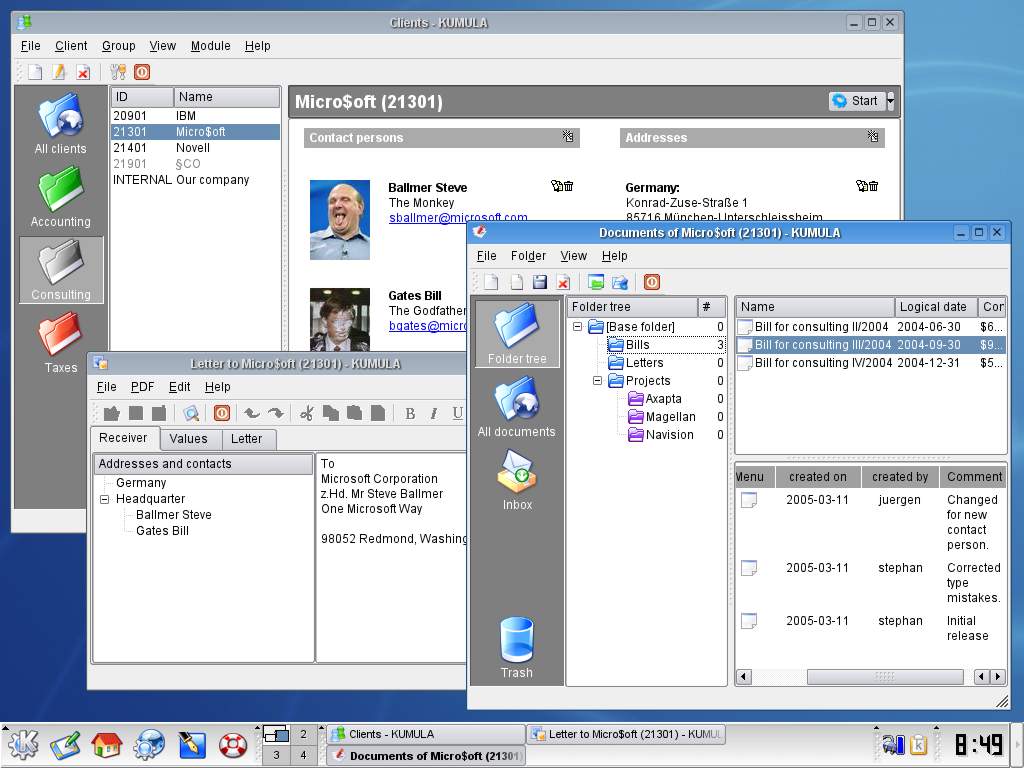Open All clients module in Clients sidebar
The height and width of the screenshot is (768, 1024).
pyautogui.click(x=61, y=123)
